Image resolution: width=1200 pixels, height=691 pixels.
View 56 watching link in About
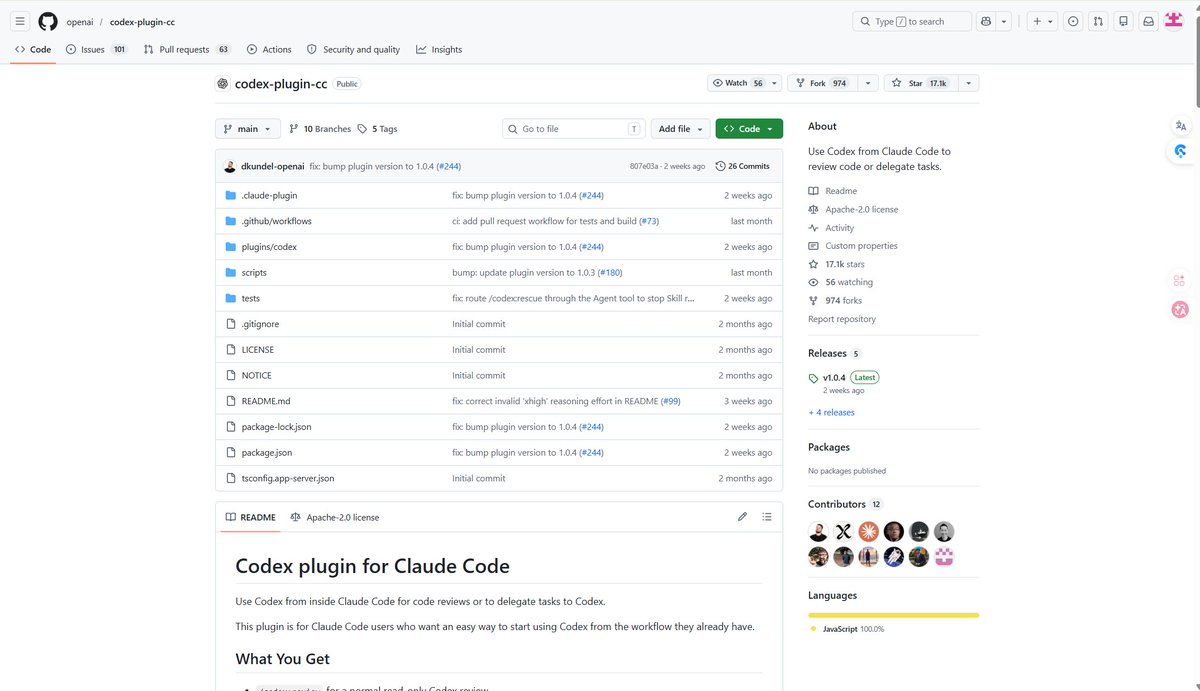pos(840,282)
